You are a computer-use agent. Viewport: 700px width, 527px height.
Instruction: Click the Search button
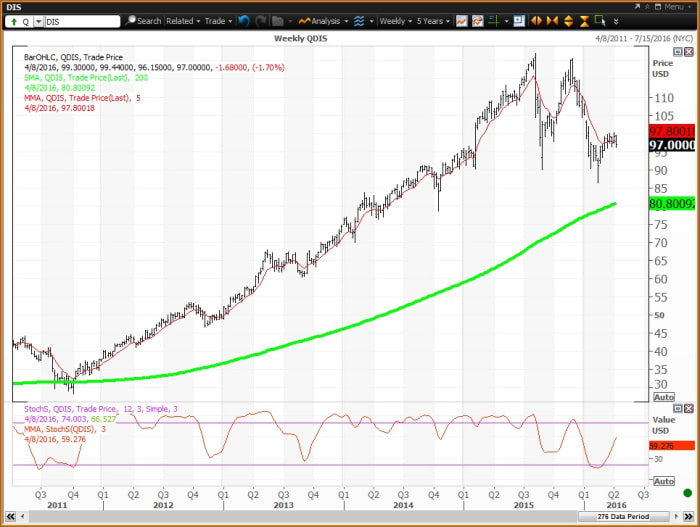(x=143, y=20)
